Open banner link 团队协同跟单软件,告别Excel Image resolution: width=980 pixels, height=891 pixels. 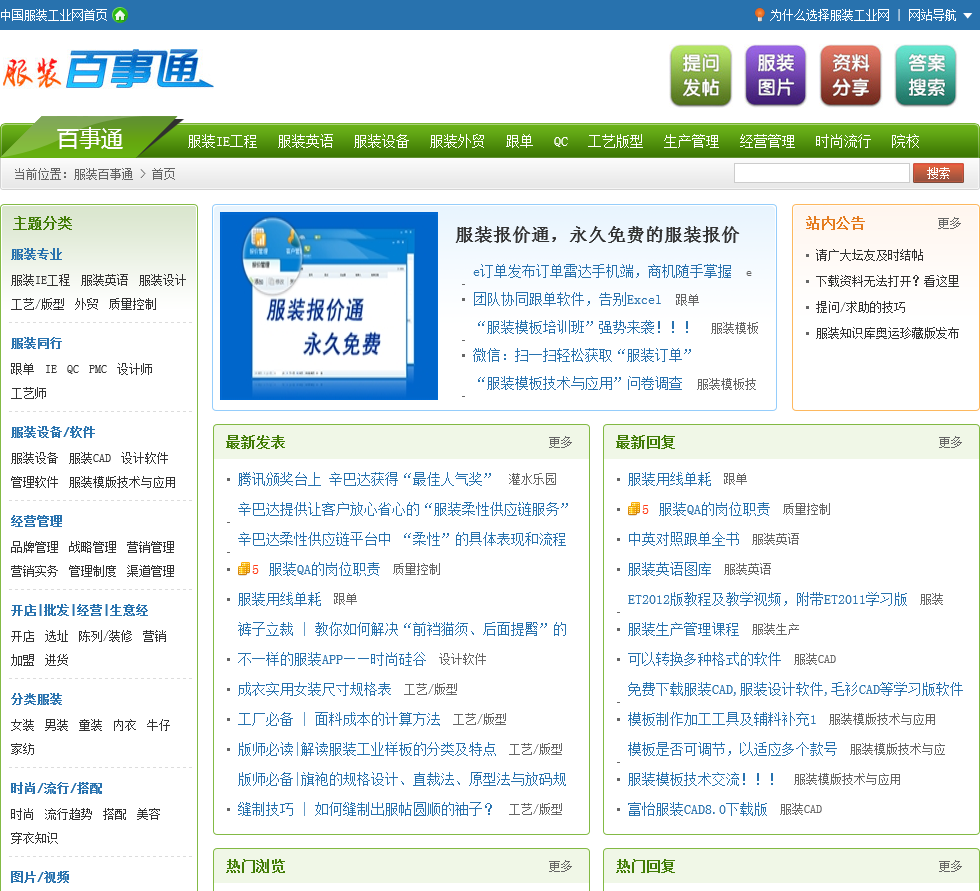pos(567,299)
